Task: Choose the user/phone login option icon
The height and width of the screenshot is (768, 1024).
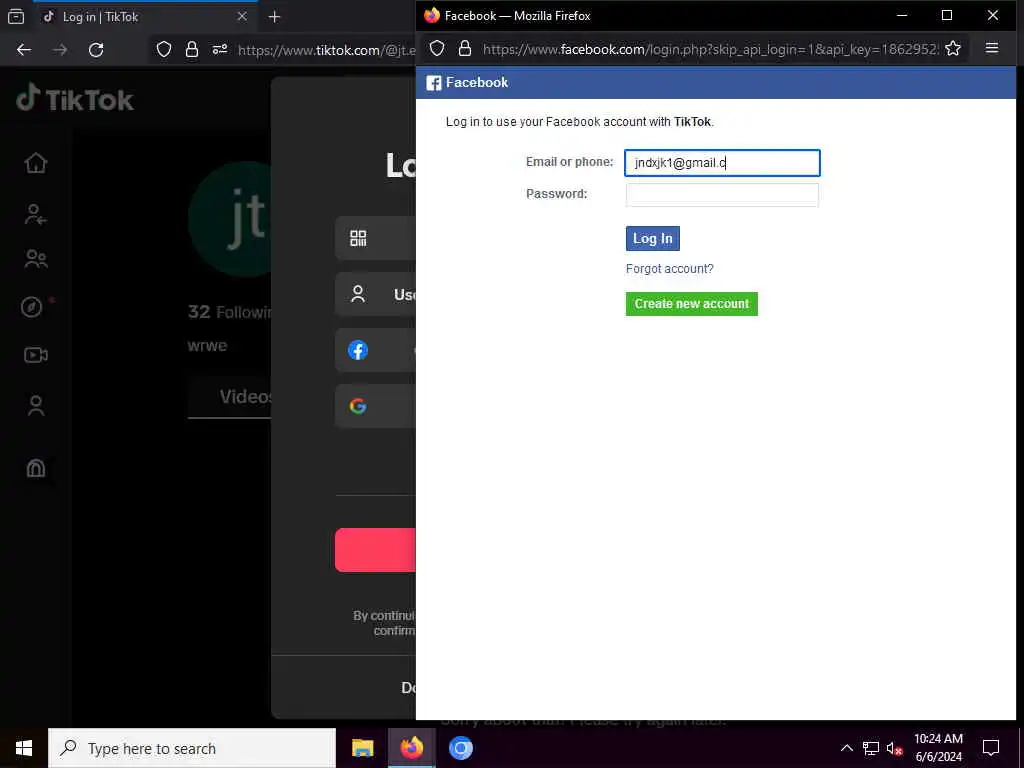Action: click(358, 294)
